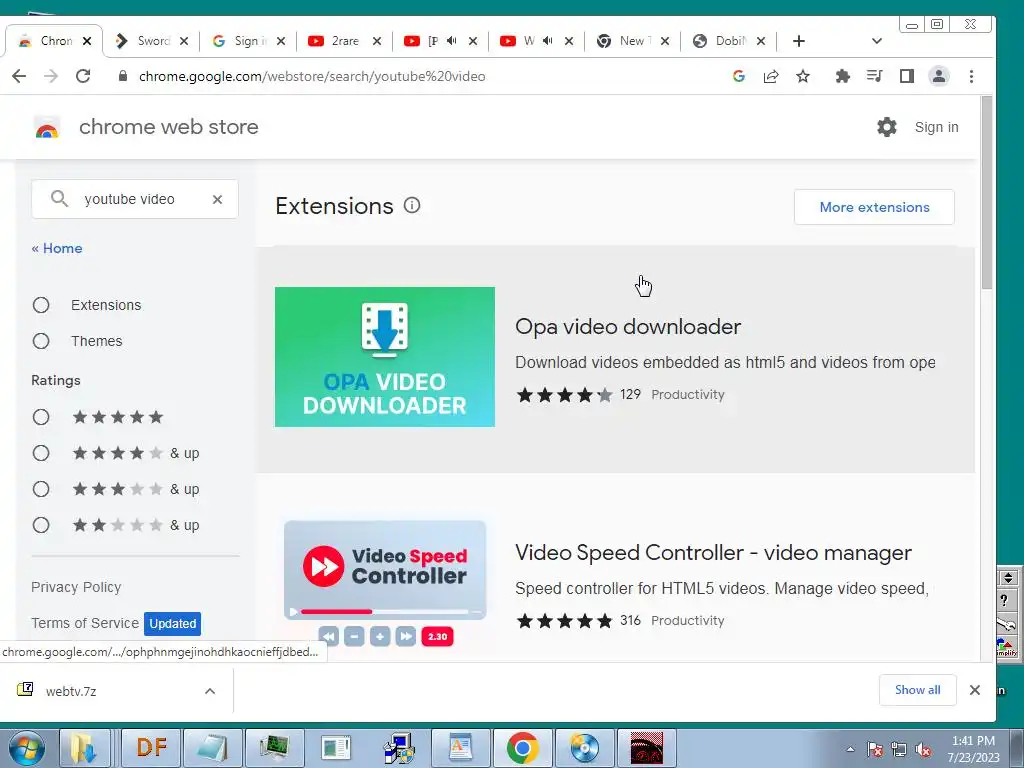Mute the [P YouTube tab audio

(451, 41)
